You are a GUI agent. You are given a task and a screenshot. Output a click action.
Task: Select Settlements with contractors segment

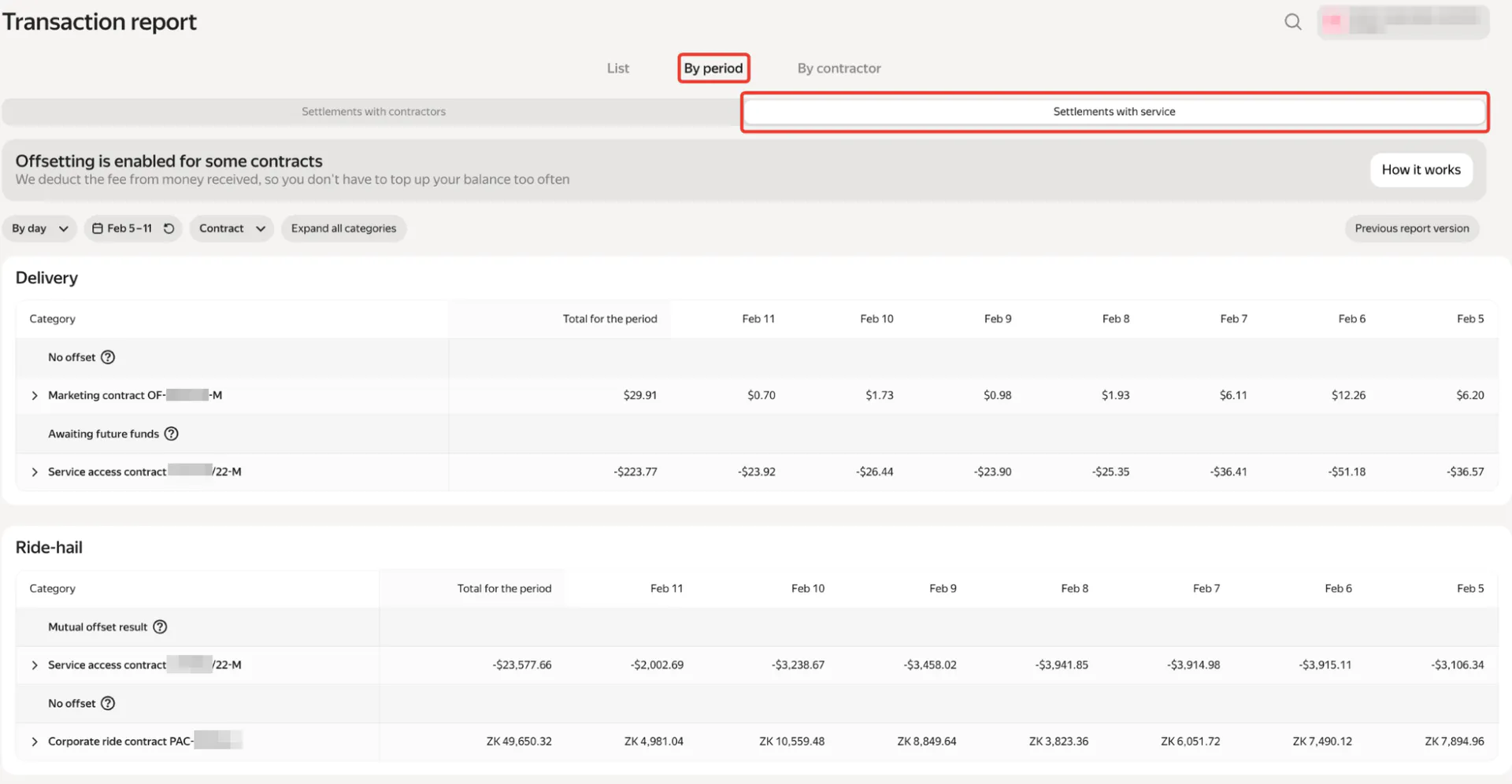373,112
